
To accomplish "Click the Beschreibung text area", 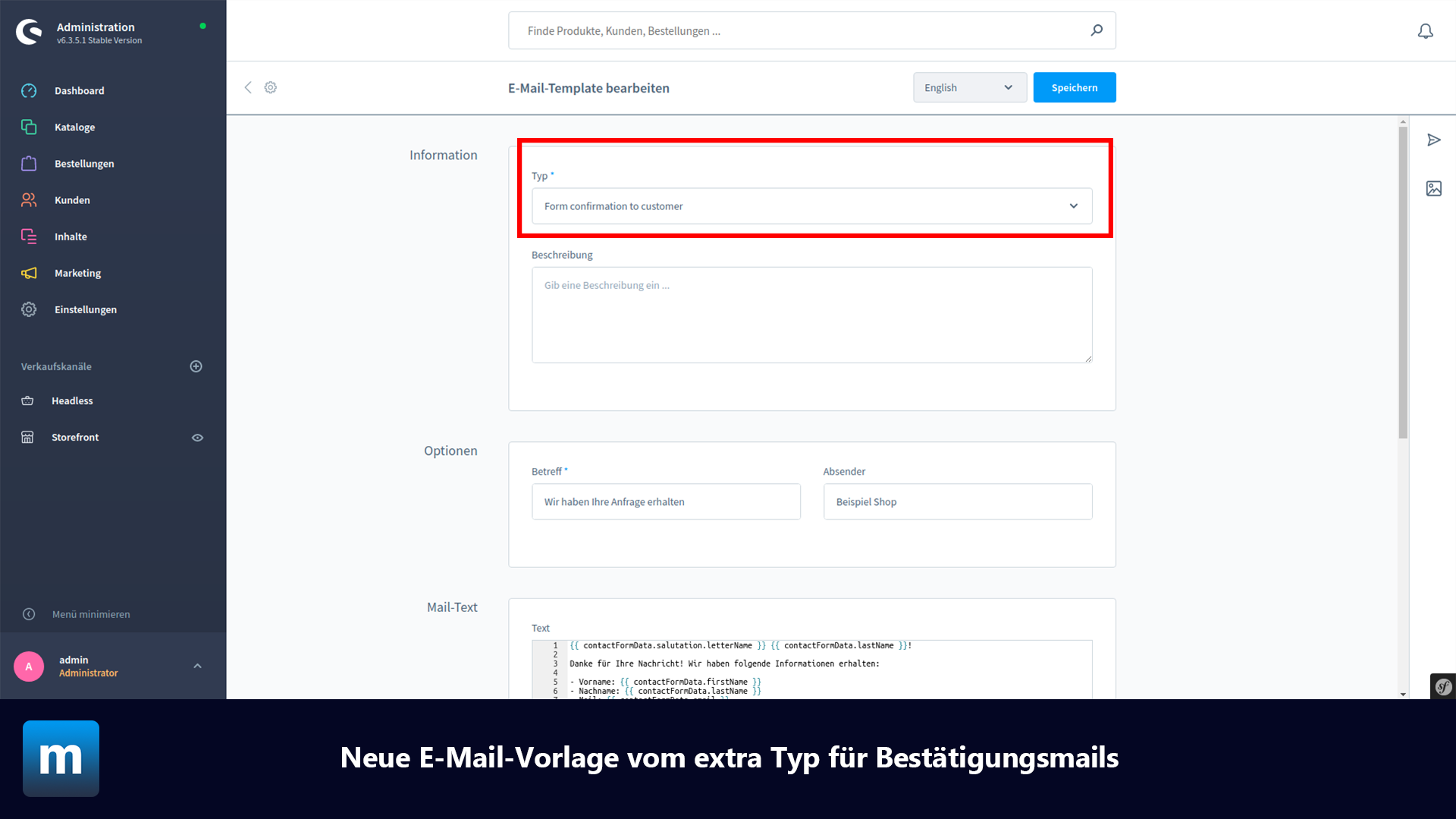I will [812, 314].
